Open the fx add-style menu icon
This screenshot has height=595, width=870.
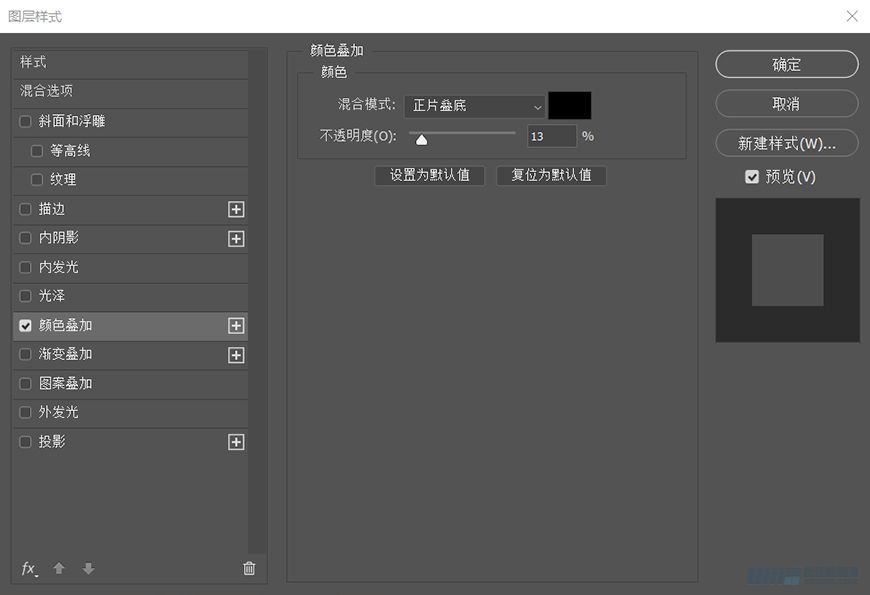tap(29, 568)
